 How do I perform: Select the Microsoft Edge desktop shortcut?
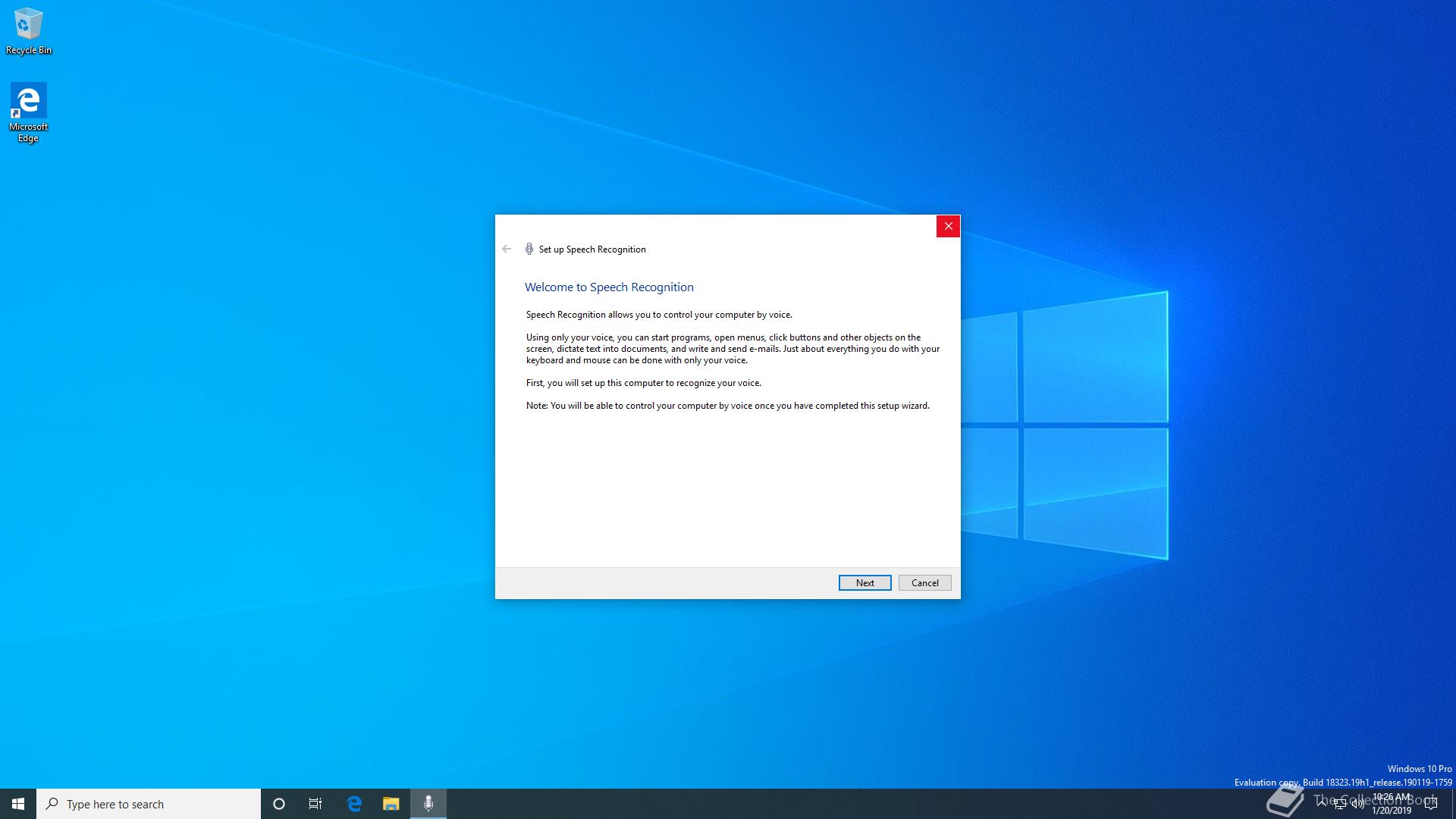tap(28, 111)
